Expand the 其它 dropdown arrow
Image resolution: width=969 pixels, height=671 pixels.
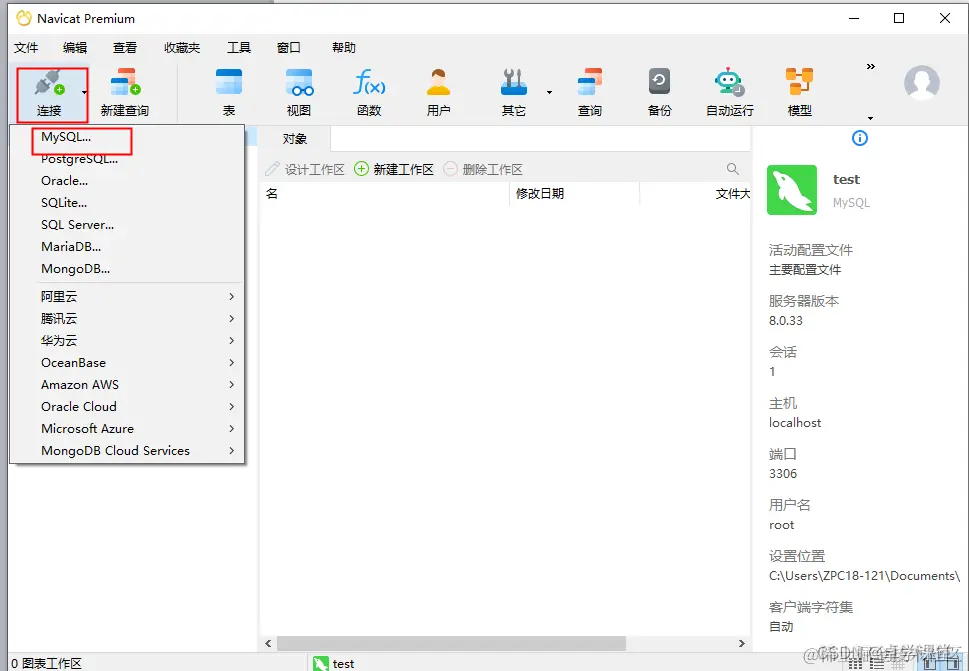(x=549, y=93)
